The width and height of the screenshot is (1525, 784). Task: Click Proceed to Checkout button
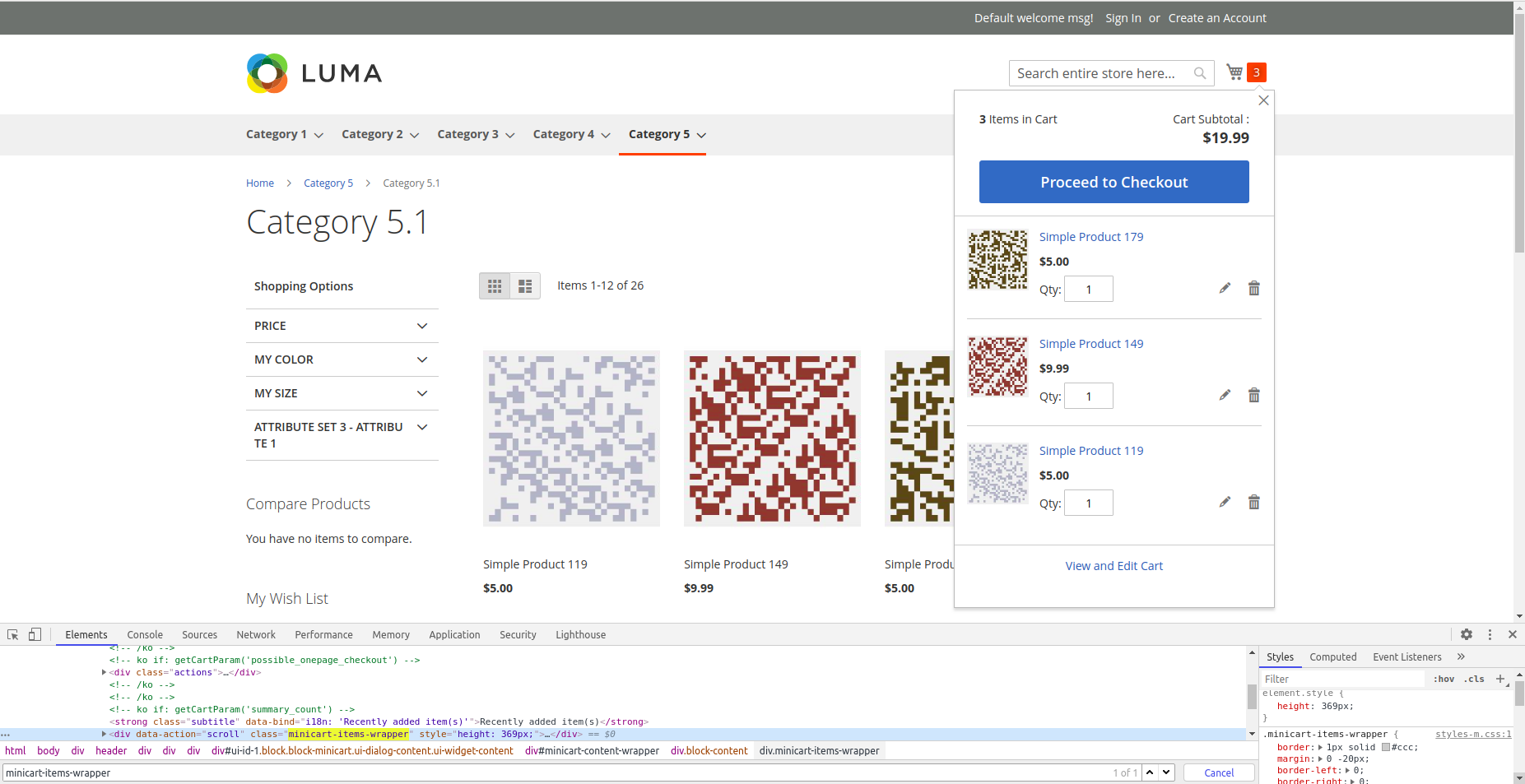tap(1114, 182)
